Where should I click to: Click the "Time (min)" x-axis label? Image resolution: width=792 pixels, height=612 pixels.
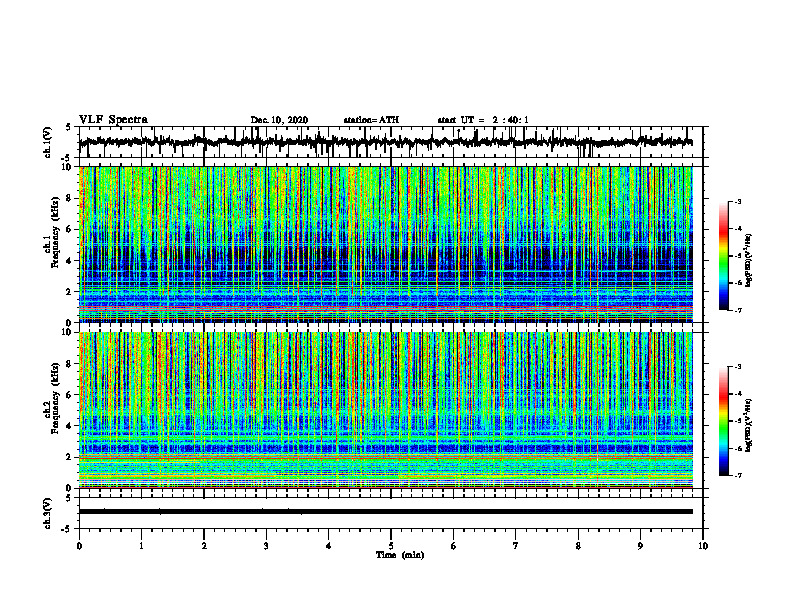[x=400, y=555]
